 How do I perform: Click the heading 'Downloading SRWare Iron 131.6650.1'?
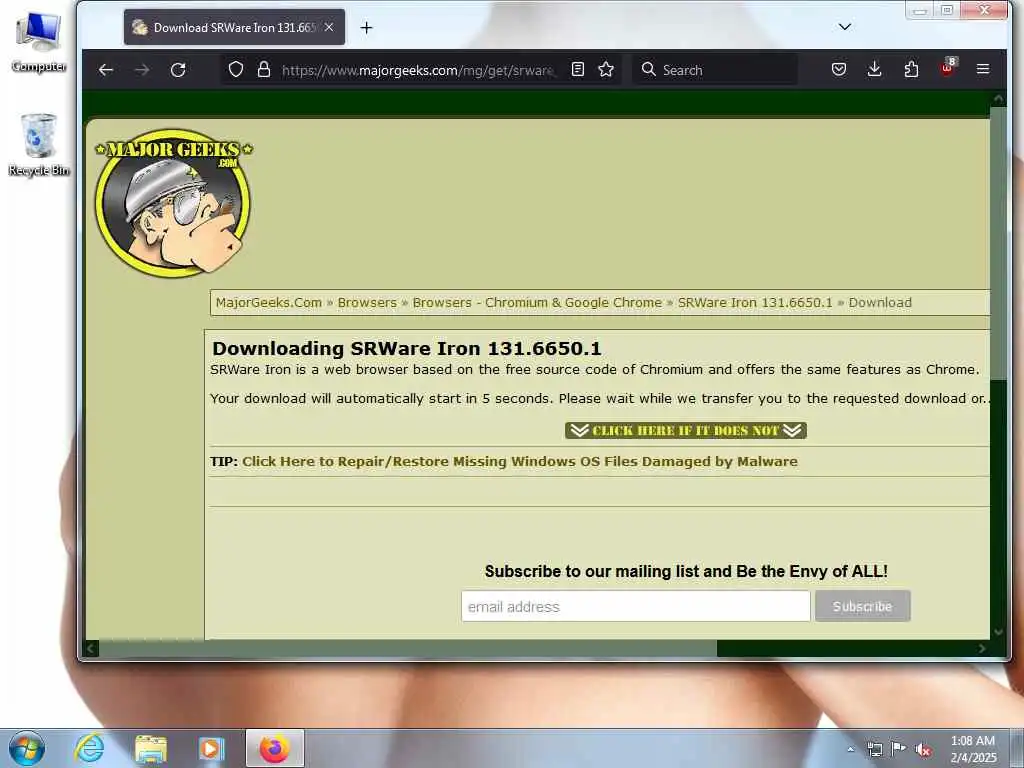407,348
